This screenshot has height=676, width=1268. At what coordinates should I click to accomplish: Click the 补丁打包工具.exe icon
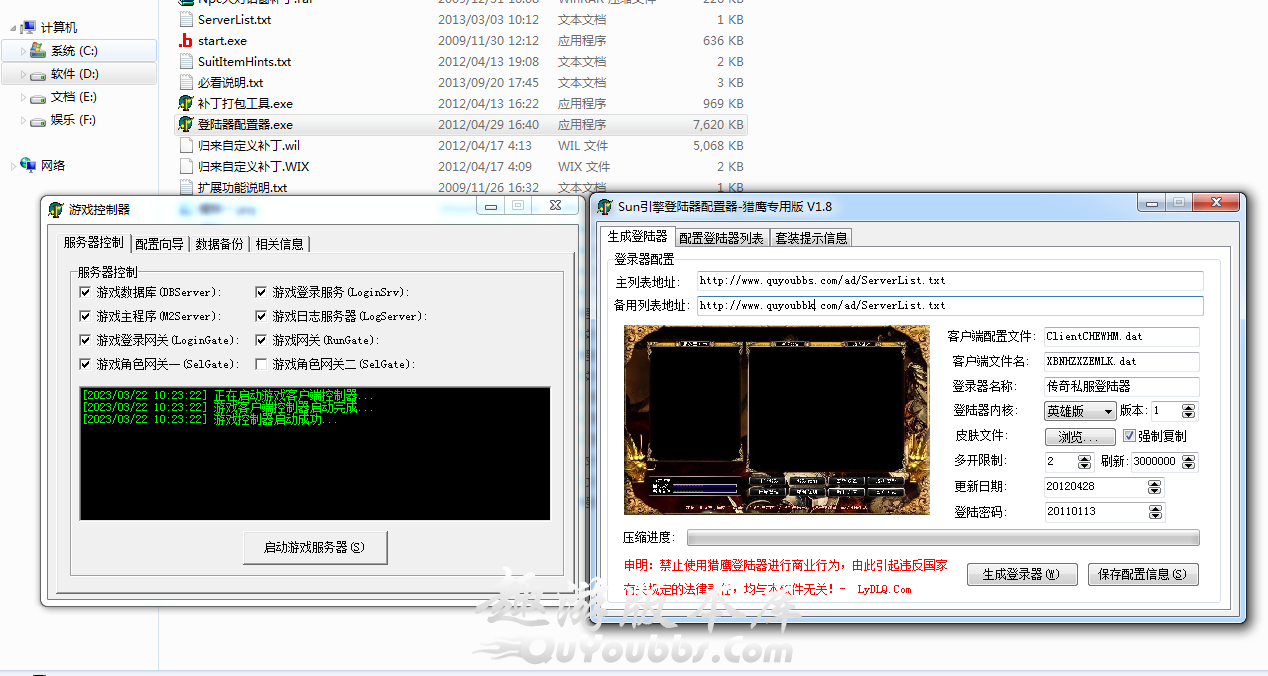185,104
